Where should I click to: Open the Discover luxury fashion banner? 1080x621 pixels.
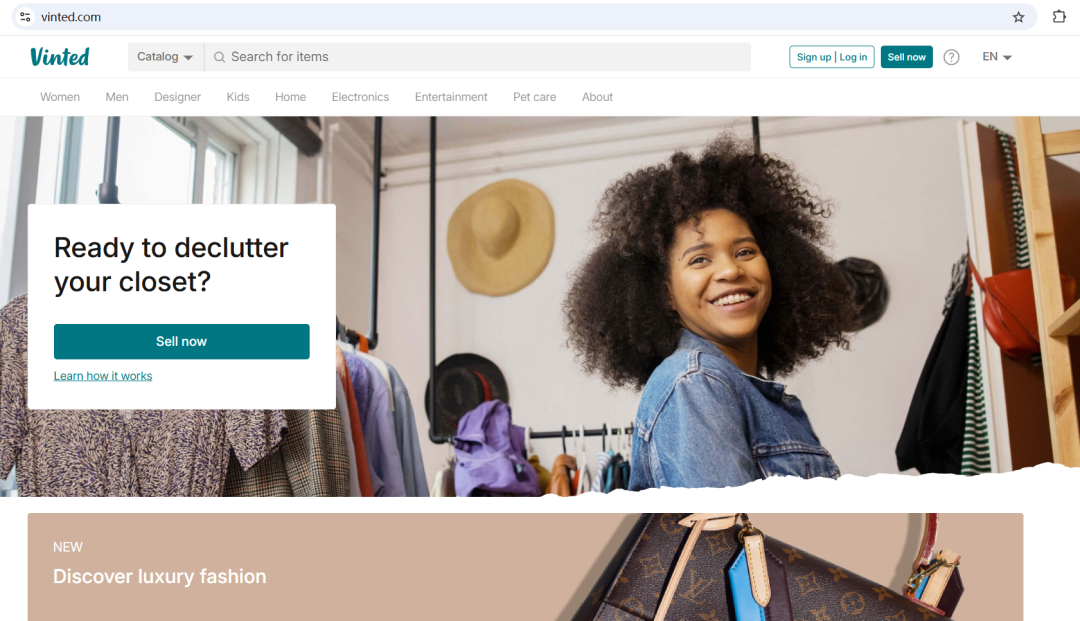(526, 567)
